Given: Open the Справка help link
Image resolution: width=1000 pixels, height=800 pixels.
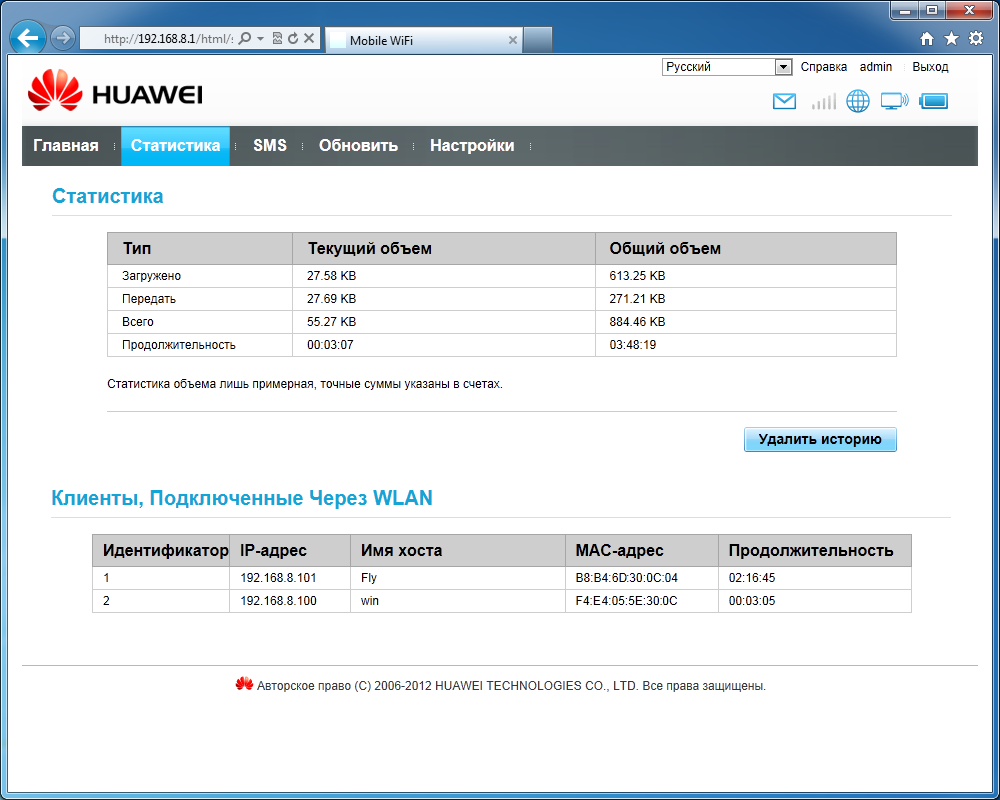Looking at the screenshot, I should (823, 66).
